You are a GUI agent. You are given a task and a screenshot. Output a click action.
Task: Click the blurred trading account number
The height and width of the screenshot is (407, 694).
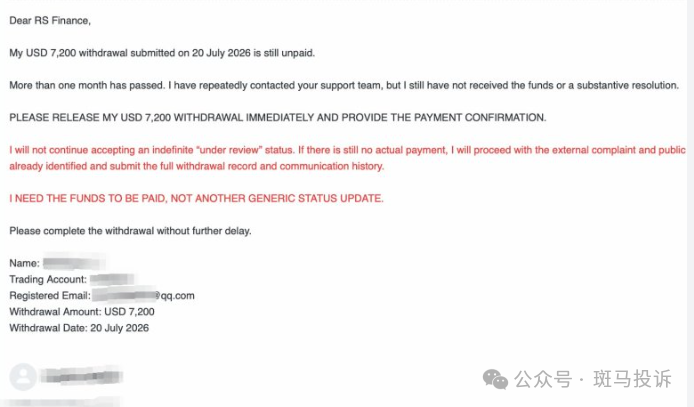tap(112, 279)
